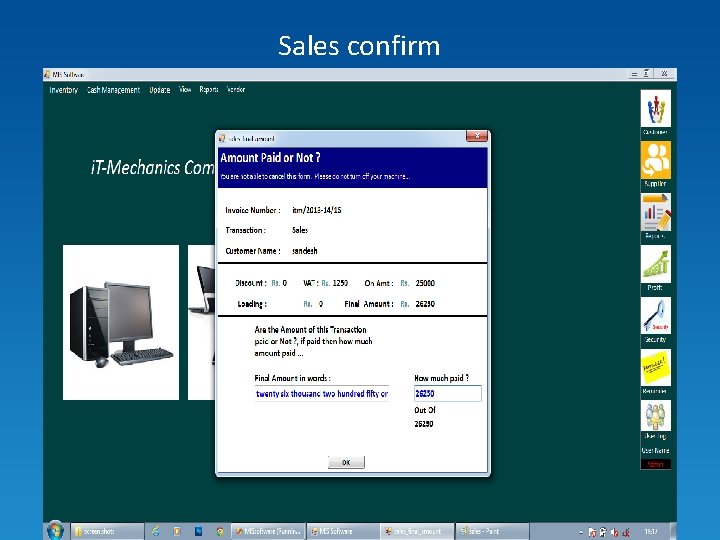Open the Security key icon

click(x=656, y=315)
